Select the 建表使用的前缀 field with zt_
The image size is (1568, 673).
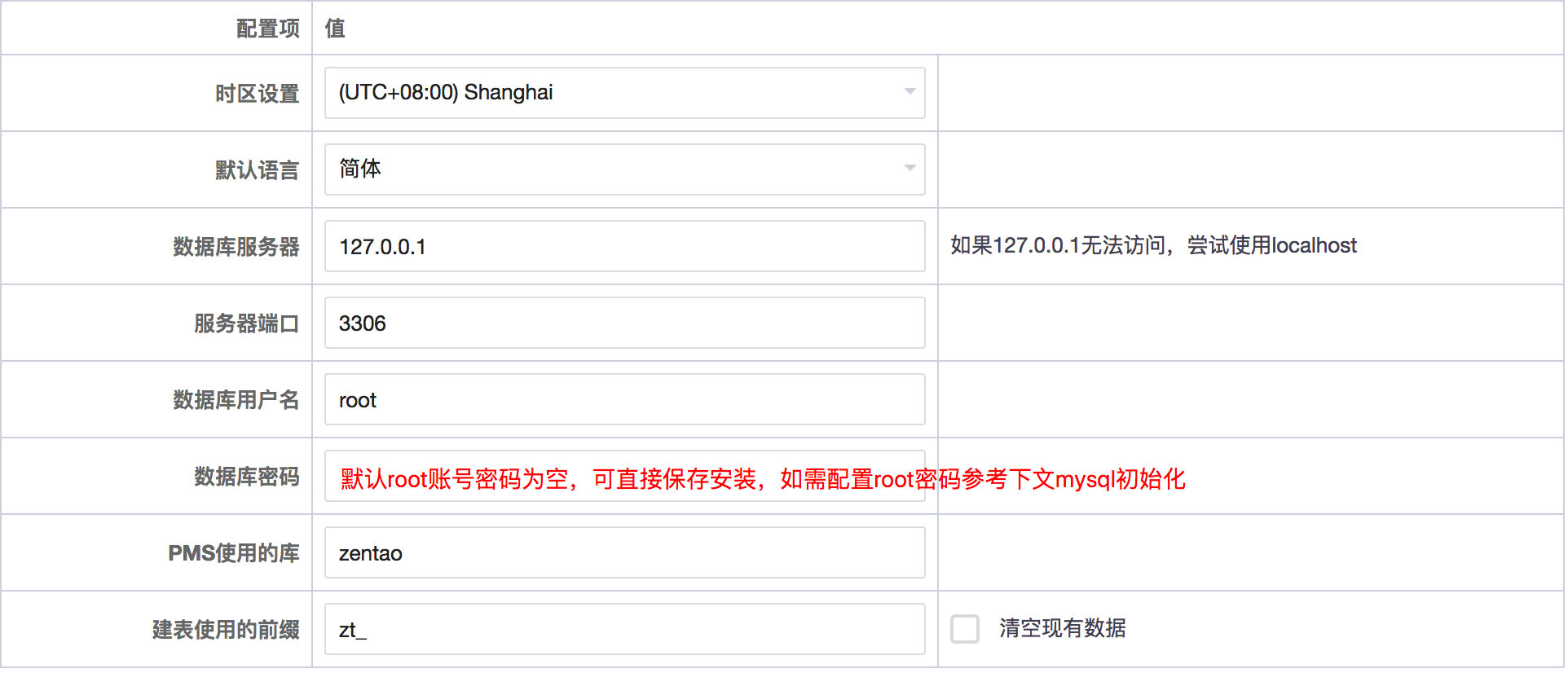(x=624, y=629)
